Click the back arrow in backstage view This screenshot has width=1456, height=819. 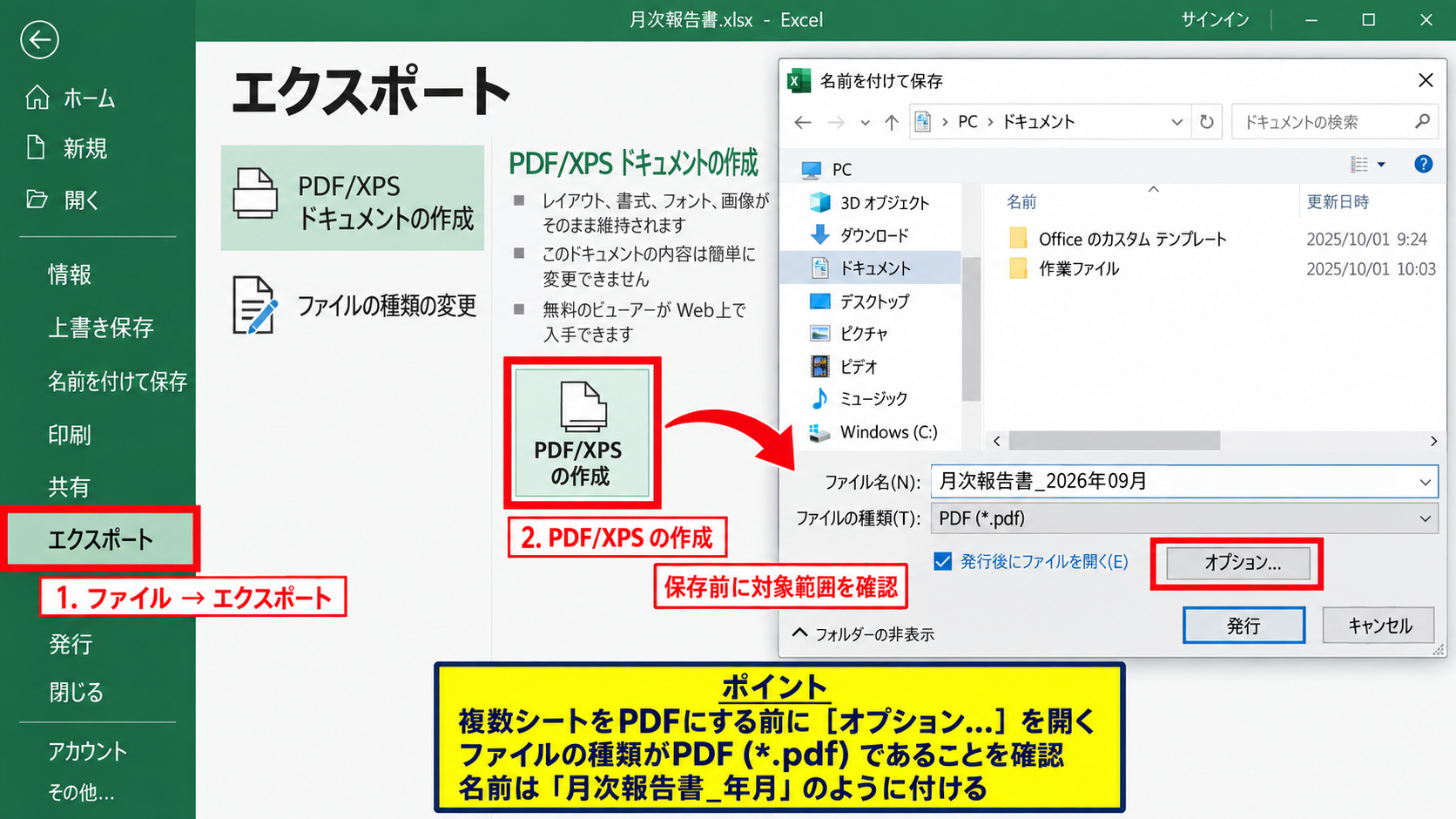[x=39, y=39]
